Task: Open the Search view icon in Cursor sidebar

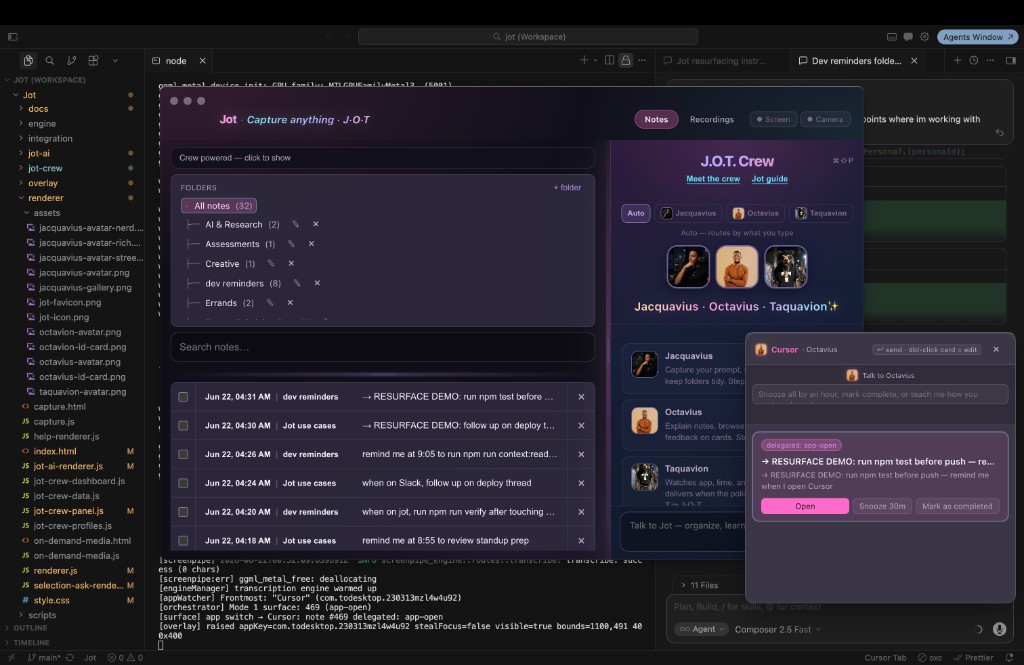Action: point(50,60)
